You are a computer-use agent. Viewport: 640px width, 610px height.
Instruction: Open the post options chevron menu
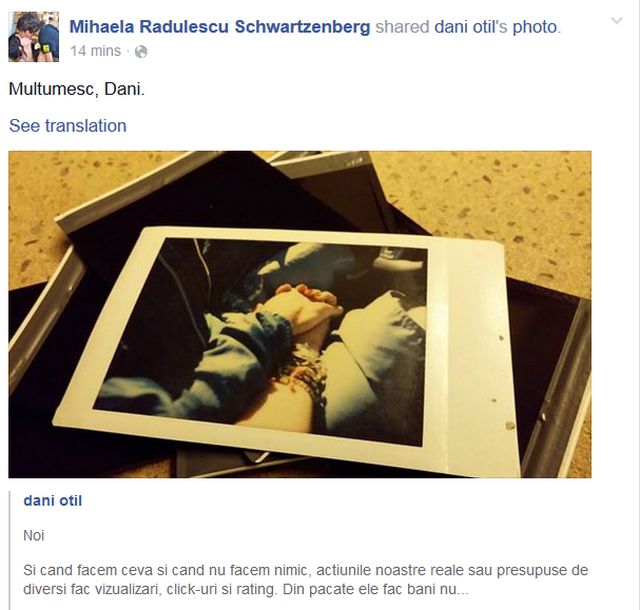click(616, 20)
